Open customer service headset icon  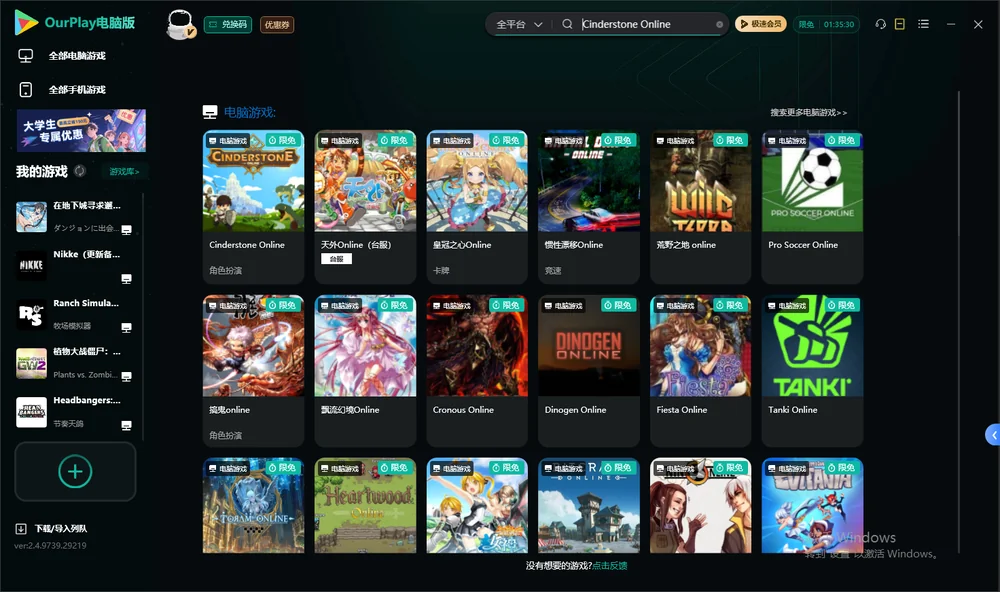(x=880, y=24)
